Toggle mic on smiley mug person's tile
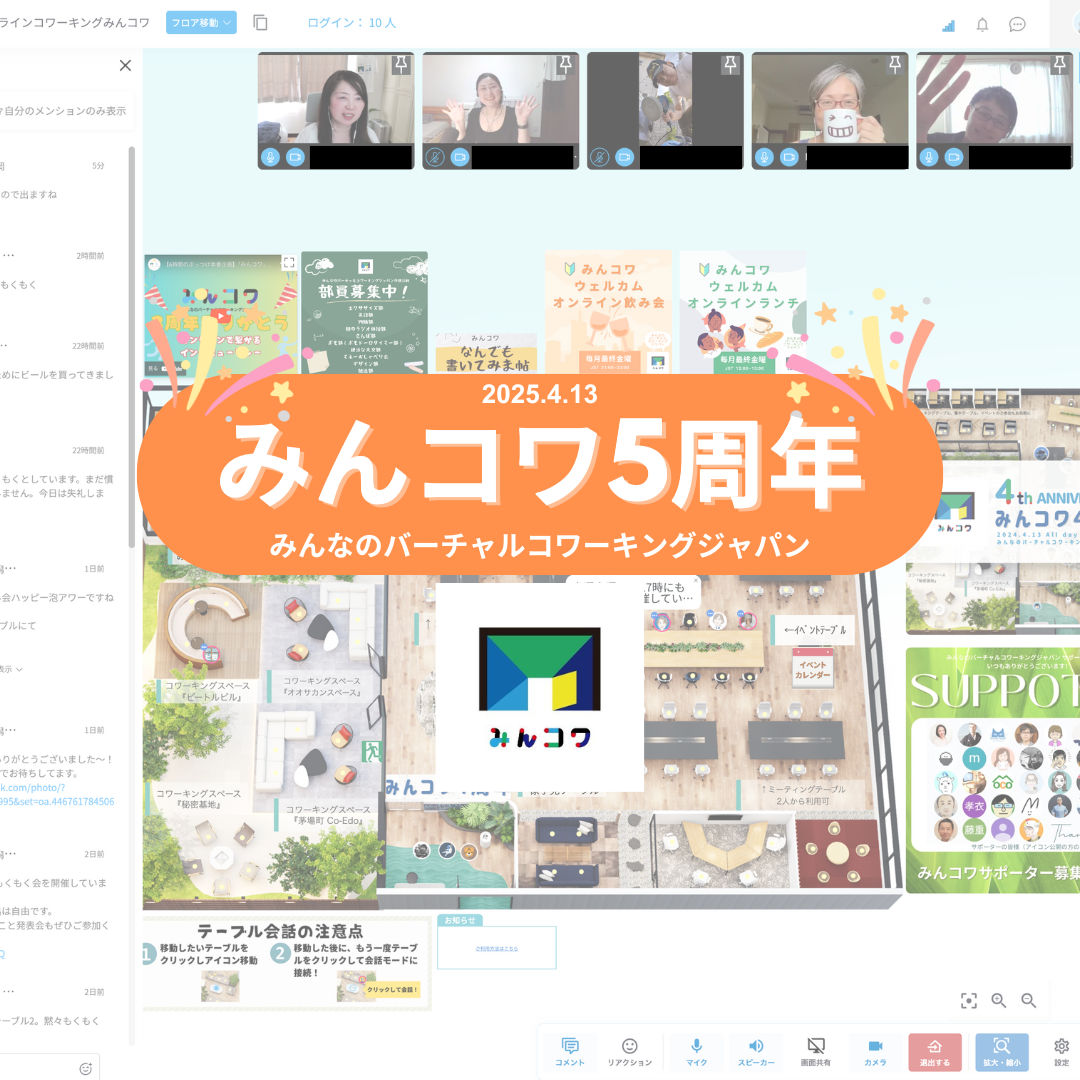The height and width of the screenshot is (1080, 1080). tap(764, 157)
